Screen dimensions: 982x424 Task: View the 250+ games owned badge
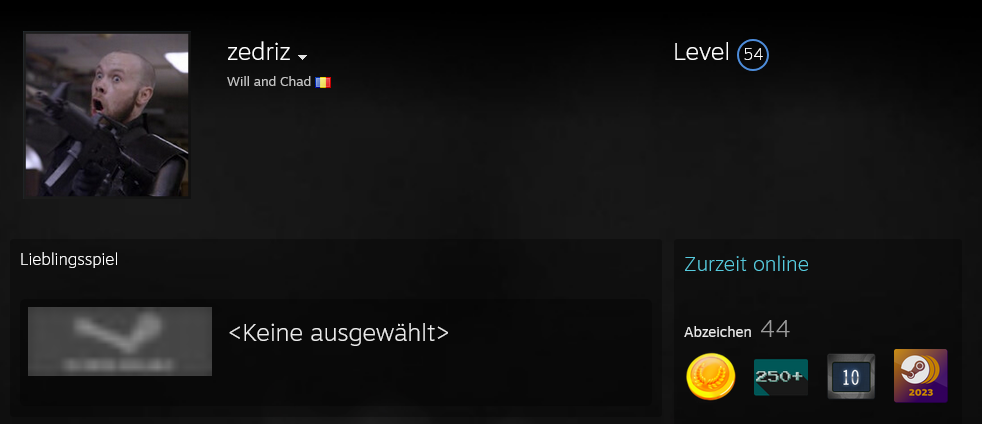pos(780,377)
